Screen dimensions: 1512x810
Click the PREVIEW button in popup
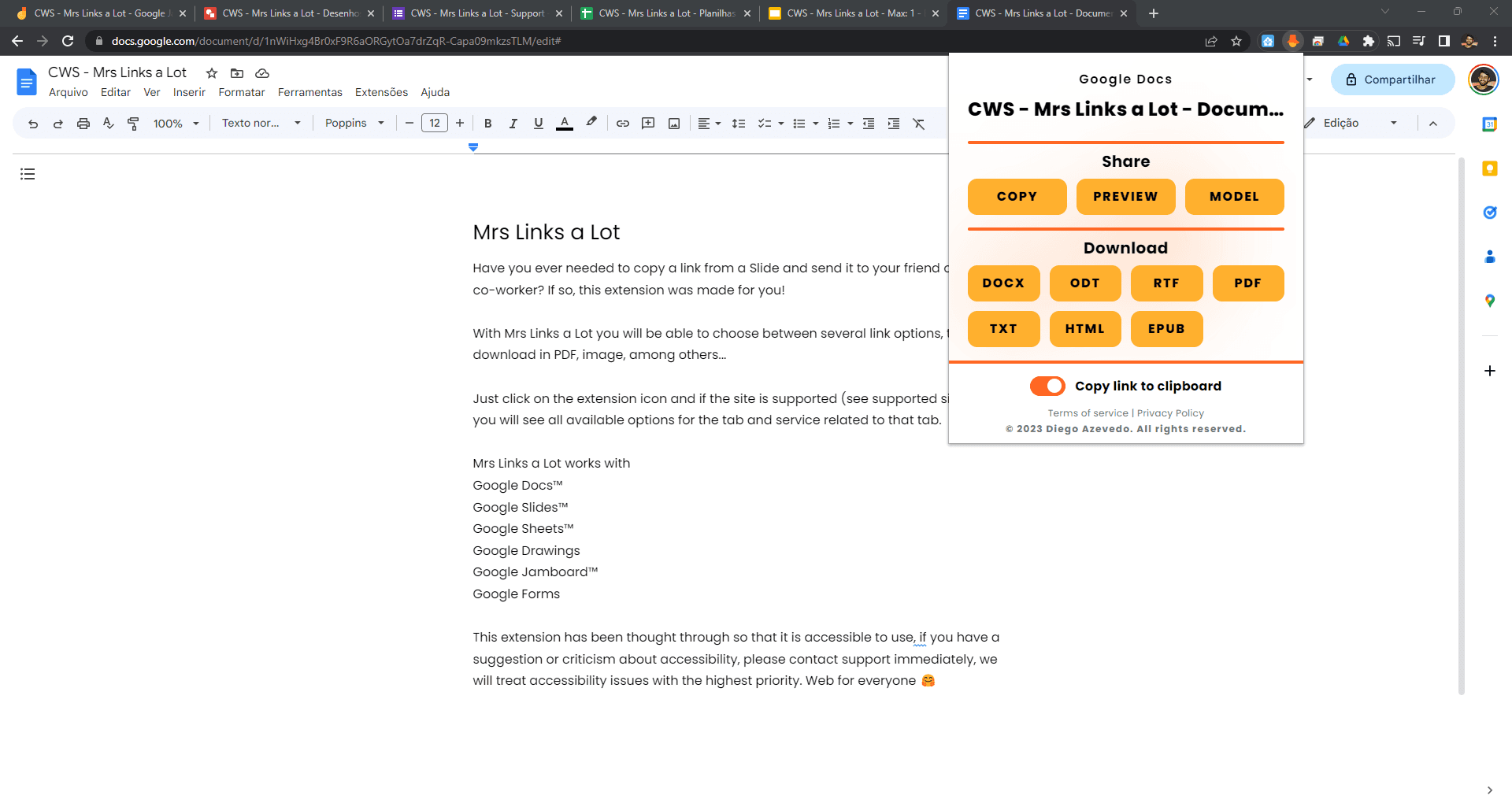[1125, 197]
